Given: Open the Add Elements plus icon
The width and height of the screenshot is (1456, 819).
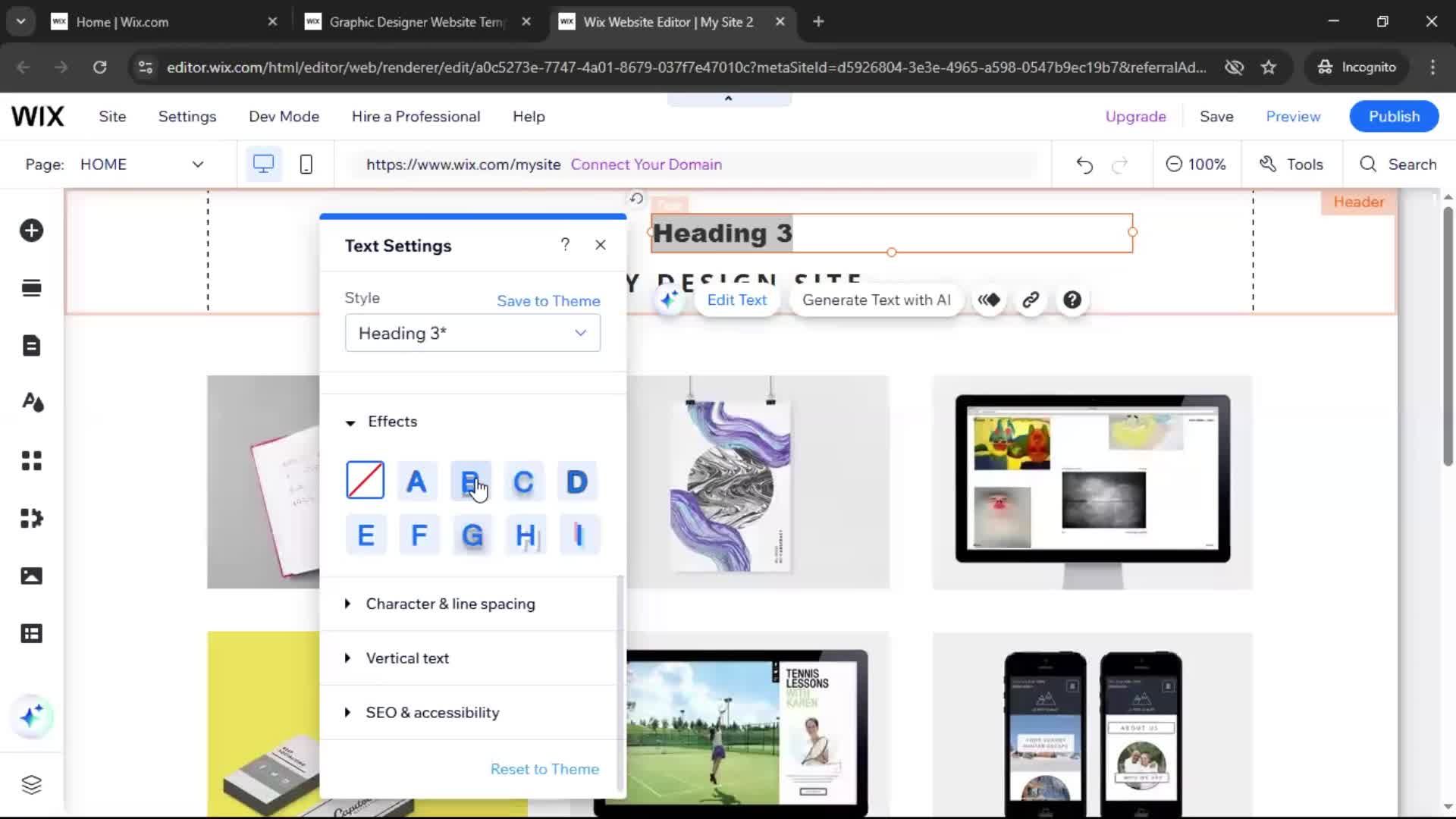Looking at the screenshot, I should tap(31, 231).
